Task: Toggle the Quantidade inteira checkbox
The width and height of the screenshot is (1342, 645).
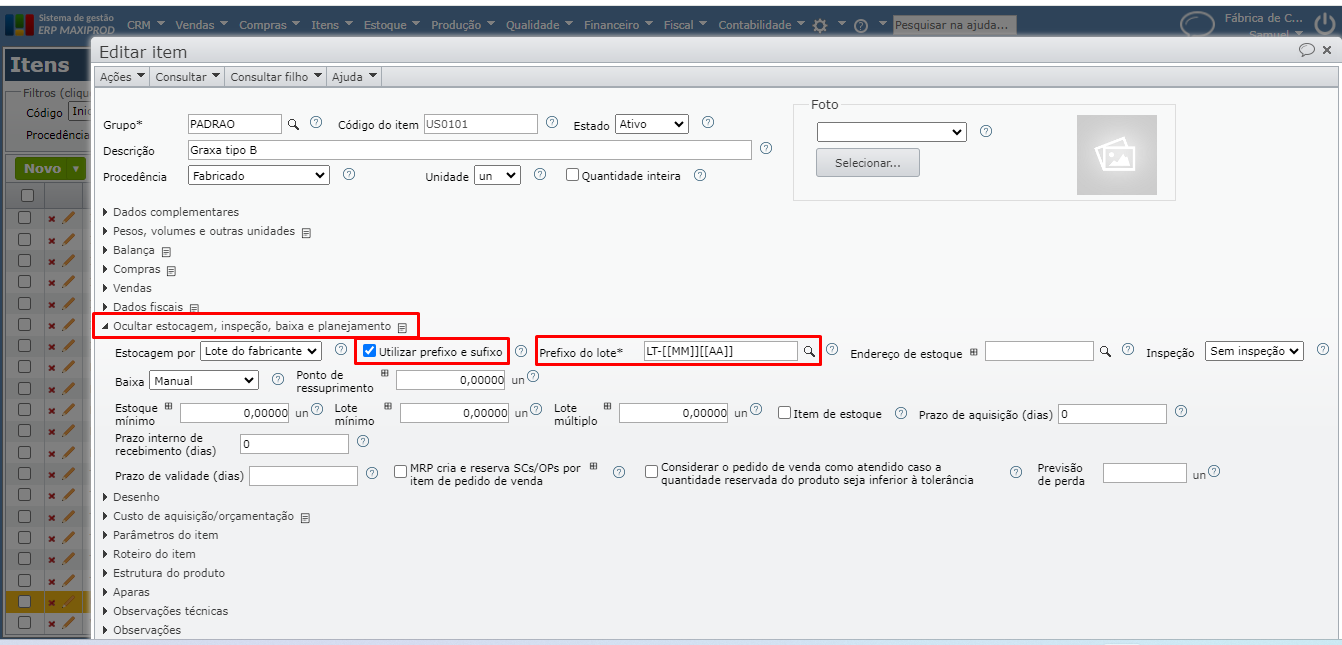Action: 572,175
